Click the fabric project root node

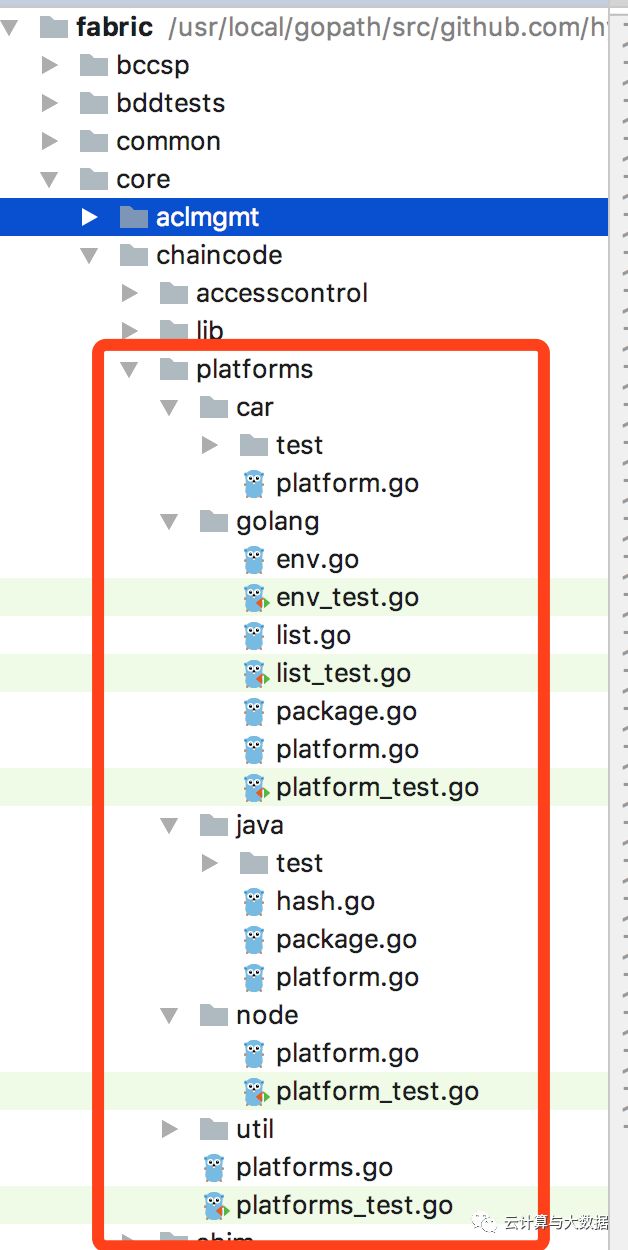pos(115,27)
